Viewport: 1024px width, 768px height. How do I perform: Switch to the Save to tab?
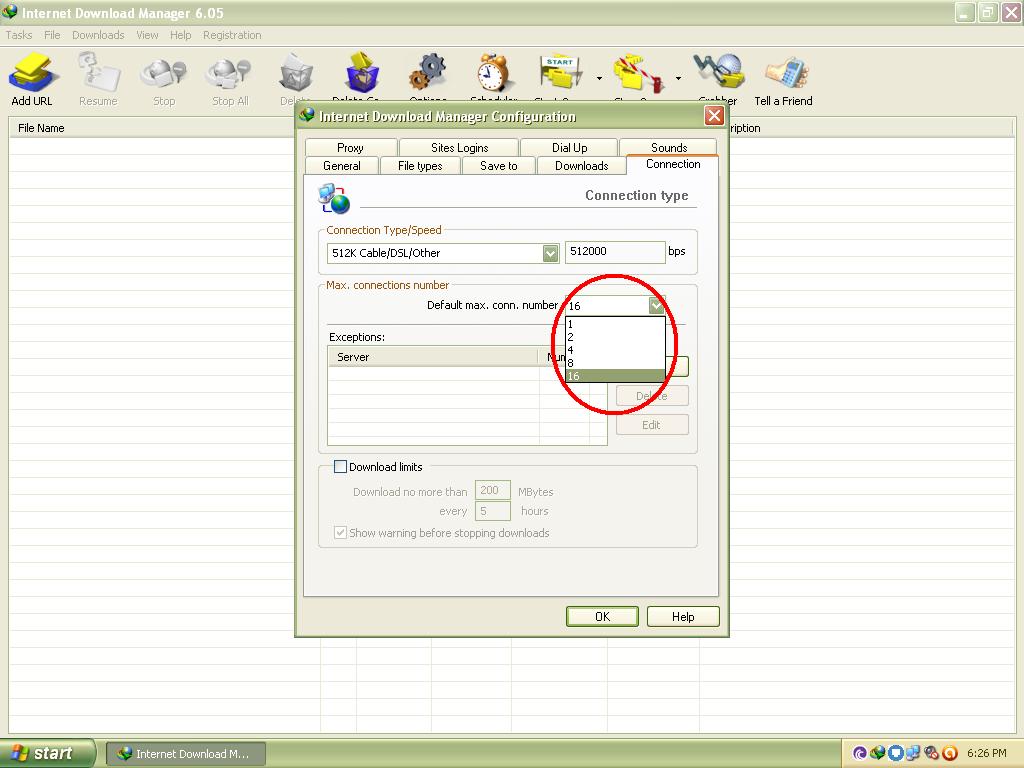498,166
